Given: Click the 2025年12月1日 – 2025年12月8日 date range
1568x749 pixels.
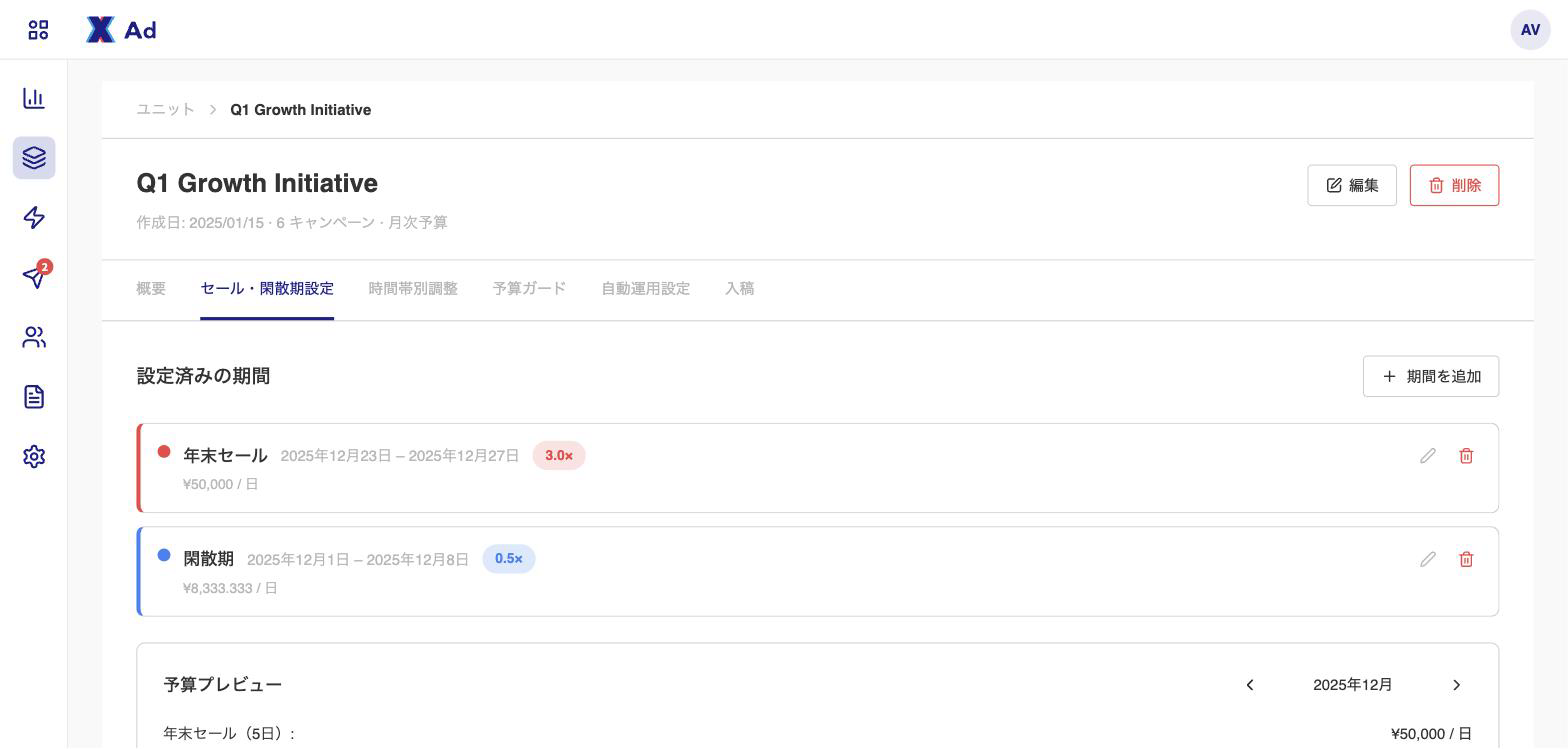Looking at the screenshot, I should pos(358,560).
